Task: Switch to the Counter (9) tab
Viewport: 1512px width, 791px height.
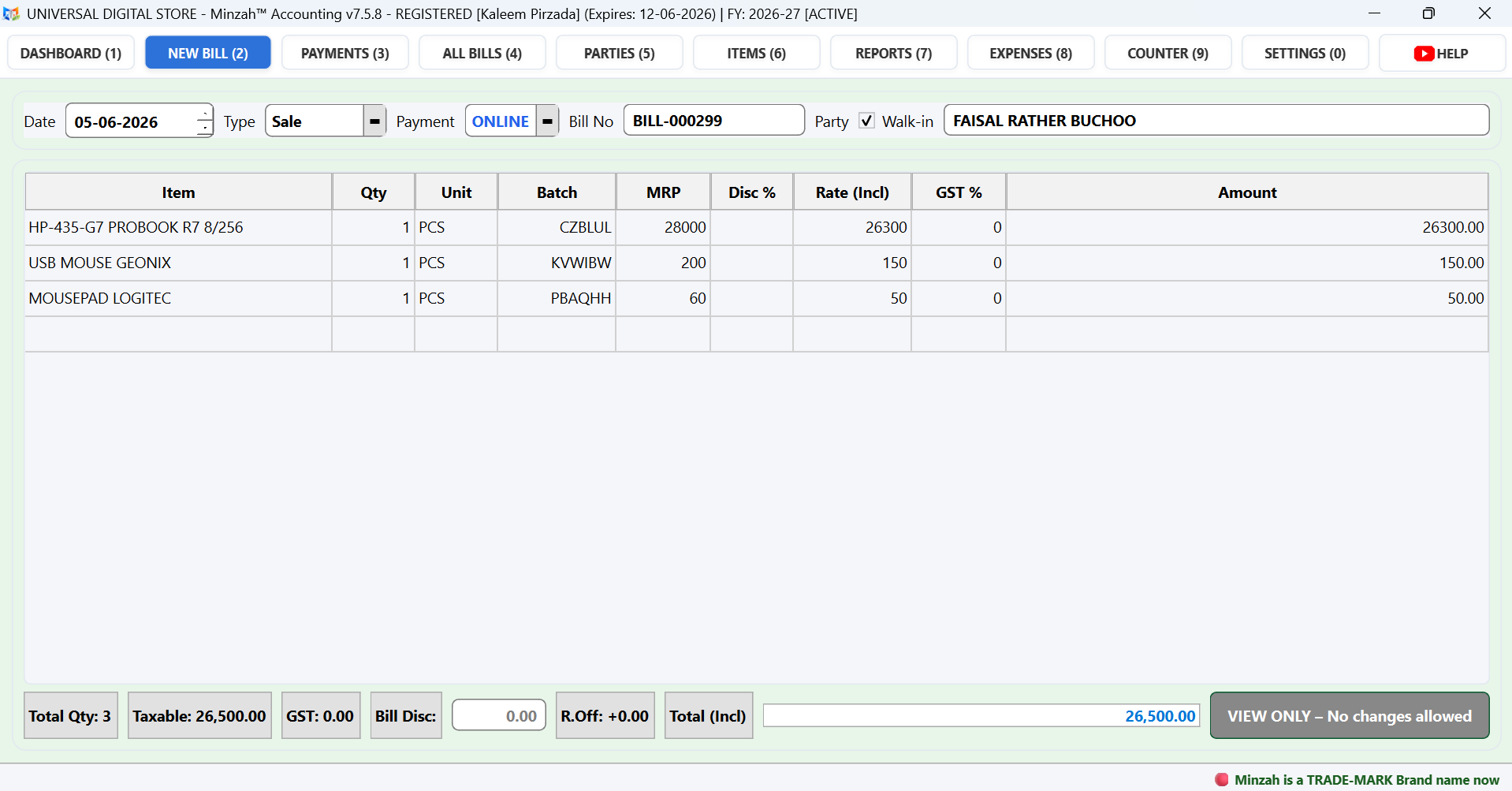Action: click(1168, 53)
